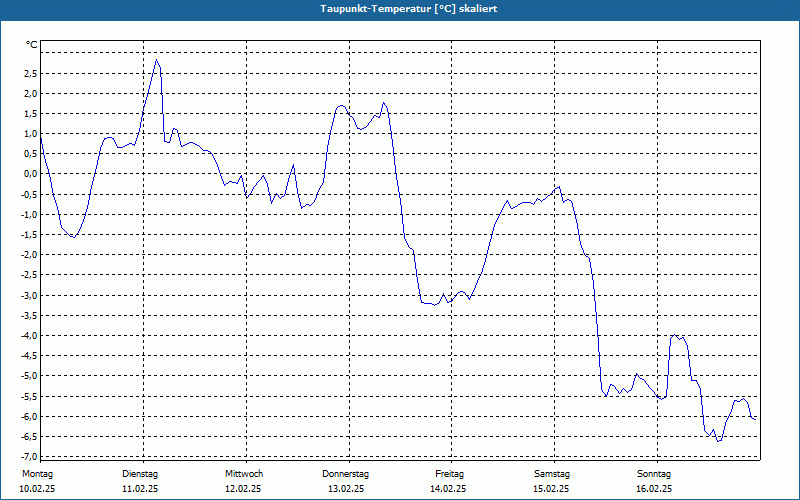
Task: Click the °C unit label
Action: point(32,45)
